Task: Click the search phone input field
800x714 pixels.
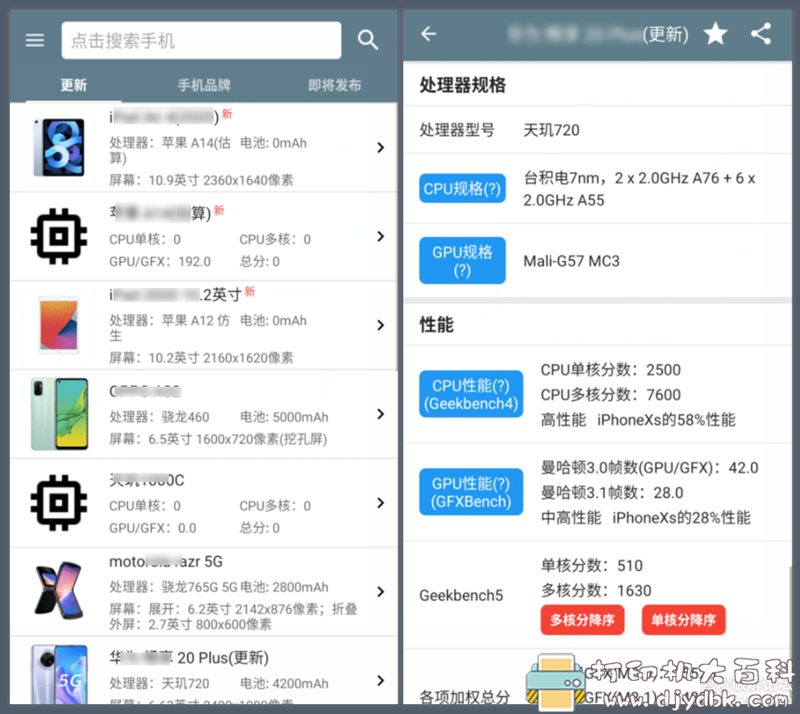Action: (201, 40)
